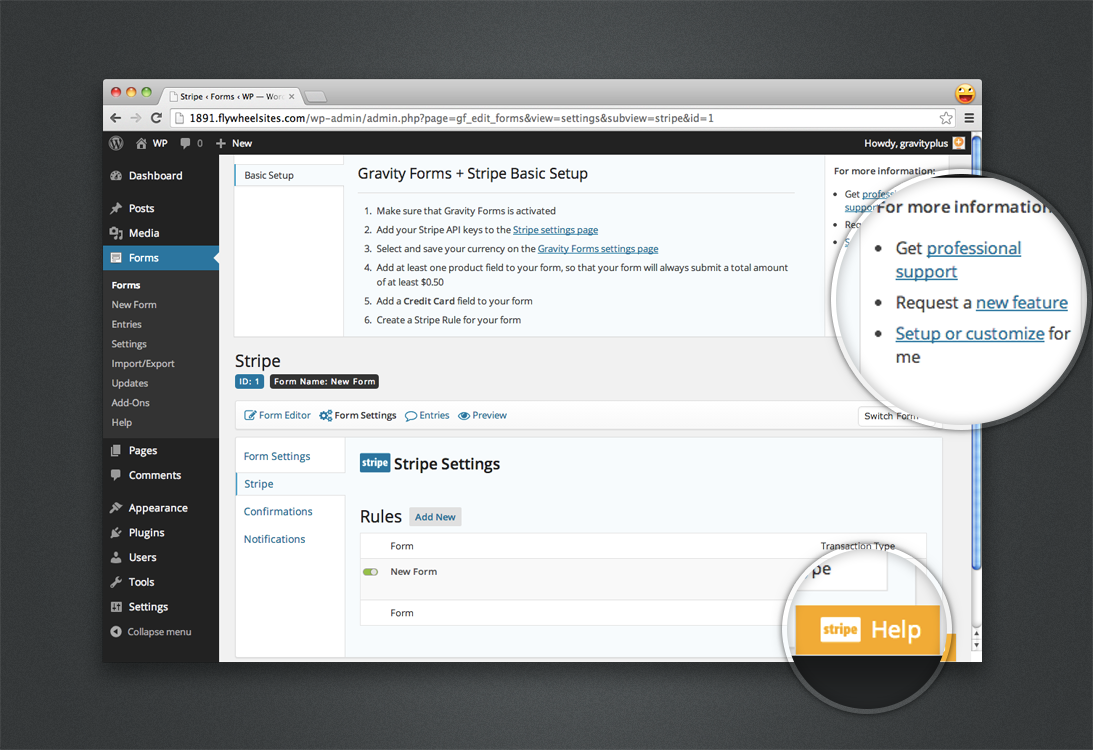Open the Chrome hamburger menu
This screenshot has height=750, width=1093.
969,118
